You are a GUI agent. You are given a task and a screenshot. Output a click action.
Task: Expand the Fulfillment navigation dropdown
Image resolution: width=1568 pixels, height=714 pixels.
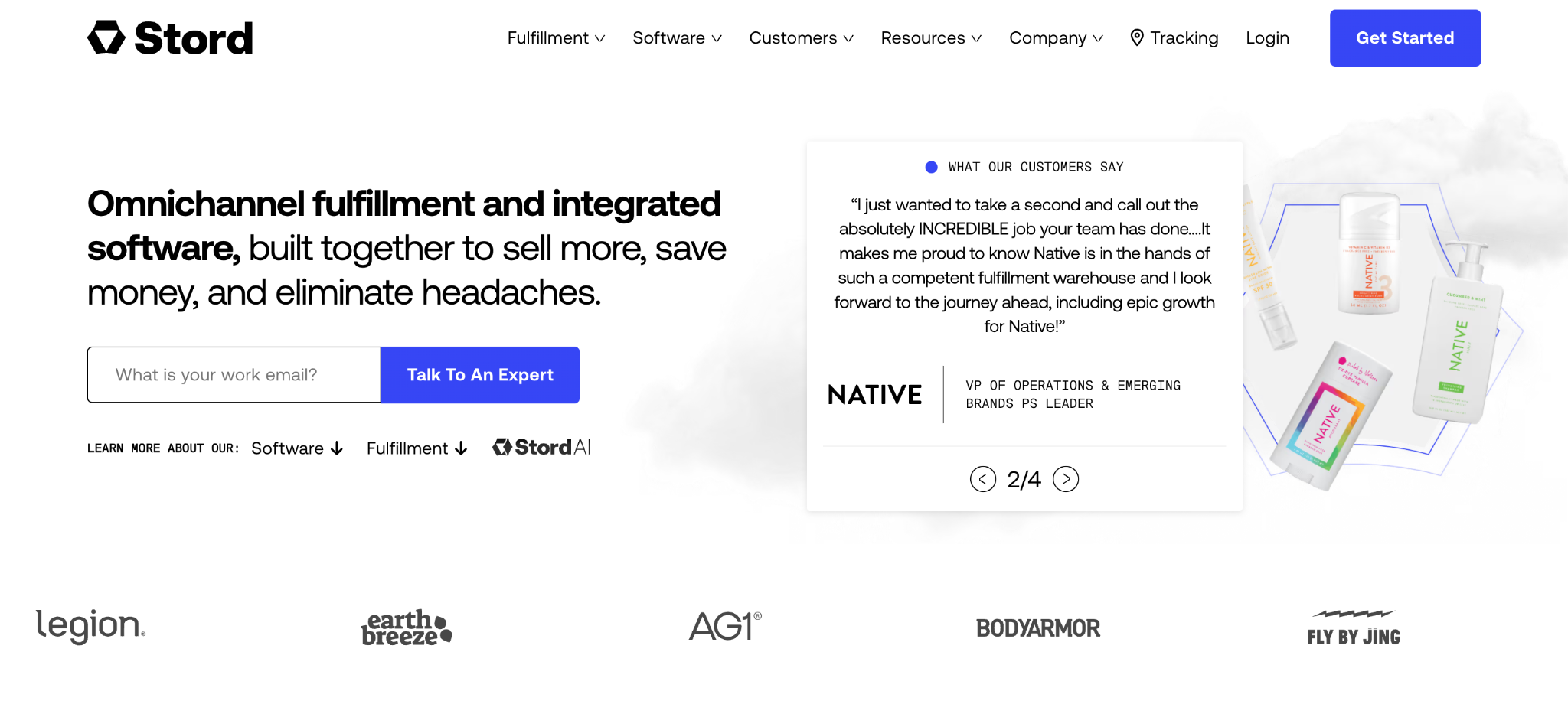[556, 37]
